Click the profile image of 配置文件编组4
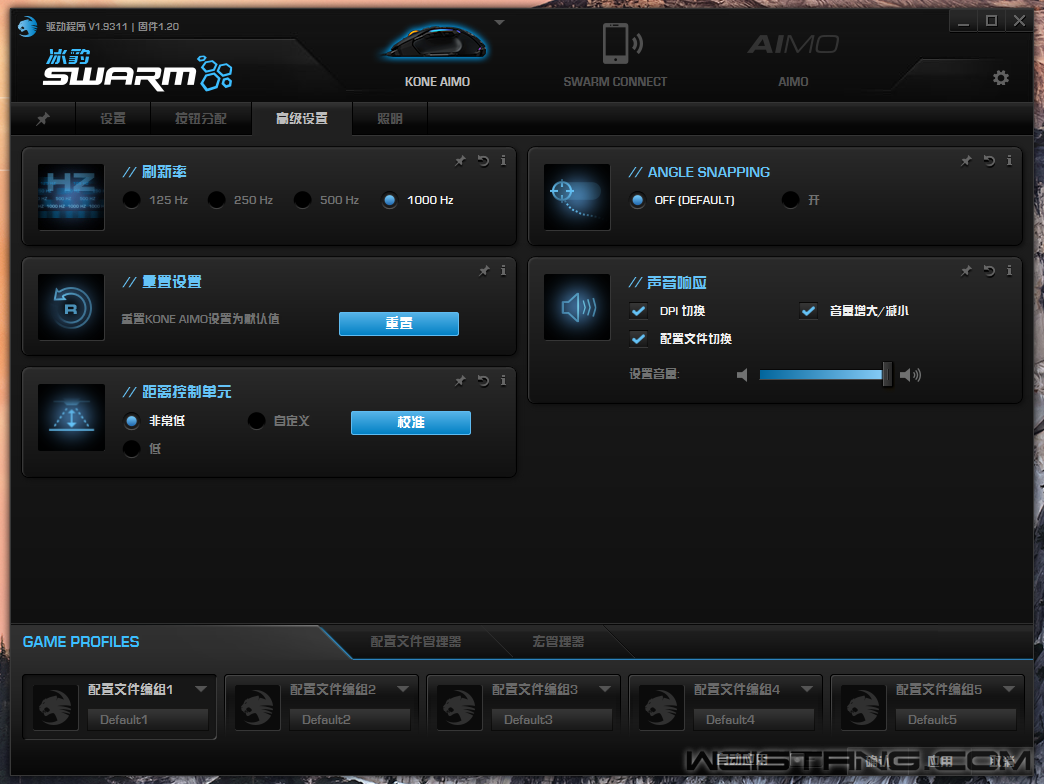Image resolution: width=1044 pixels, height=784 pixels. pos(661,707)
